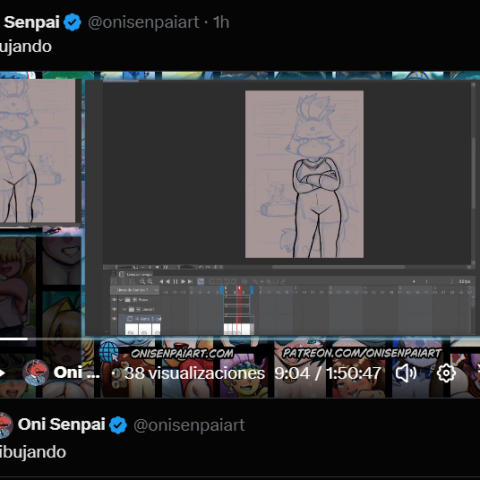Click the canvas vertical scrollbar
The image size is (480, 480).
(473, 173)
